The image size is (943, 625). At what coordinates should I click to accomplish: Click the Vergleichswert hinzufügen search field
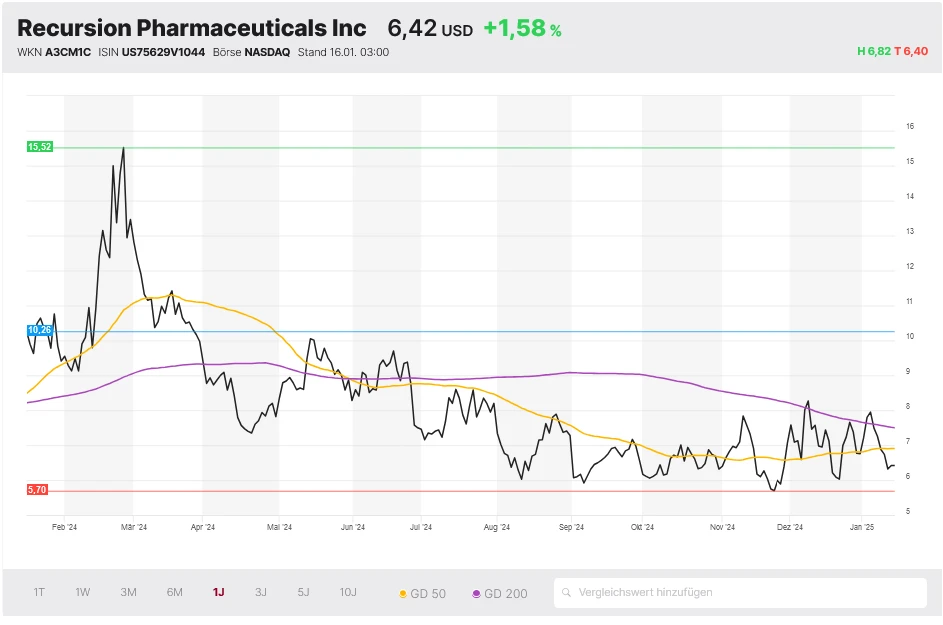pos(700,592)
